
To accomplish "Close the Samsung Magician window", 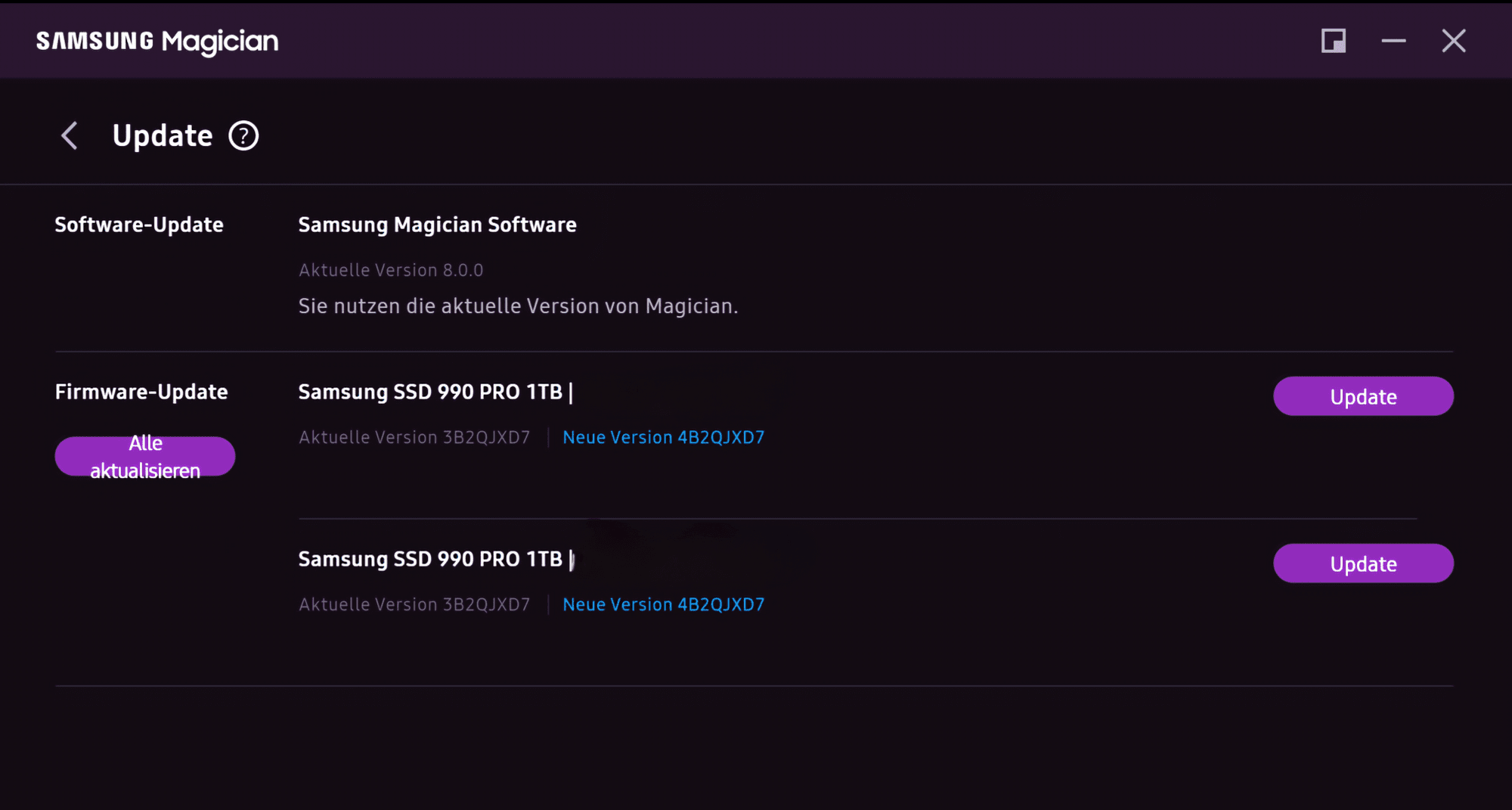I will (1453, 41).
